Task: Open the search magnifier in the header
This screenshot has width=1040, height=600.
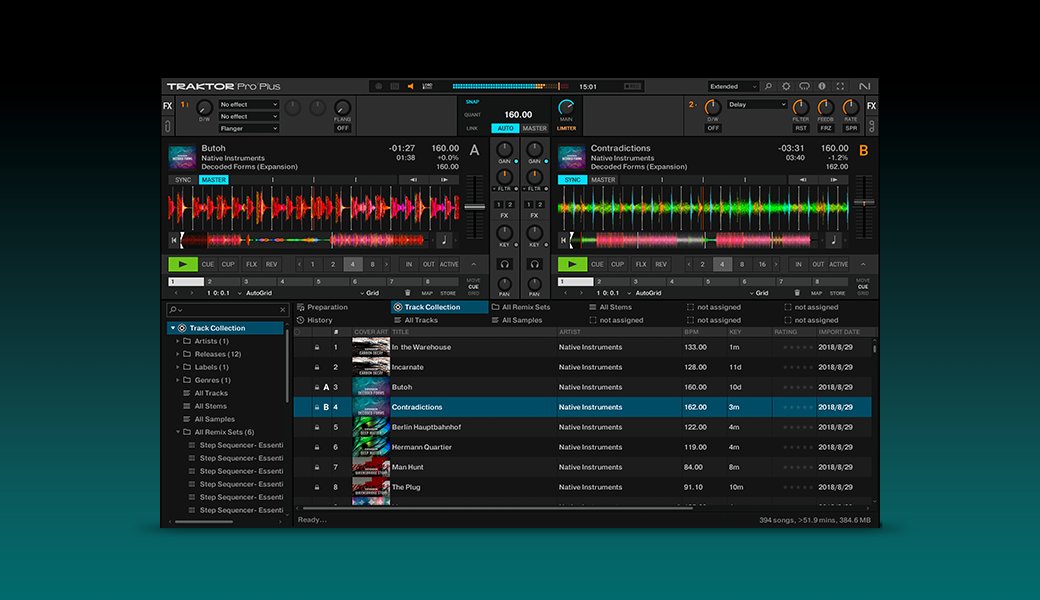Action: [768, 85]
